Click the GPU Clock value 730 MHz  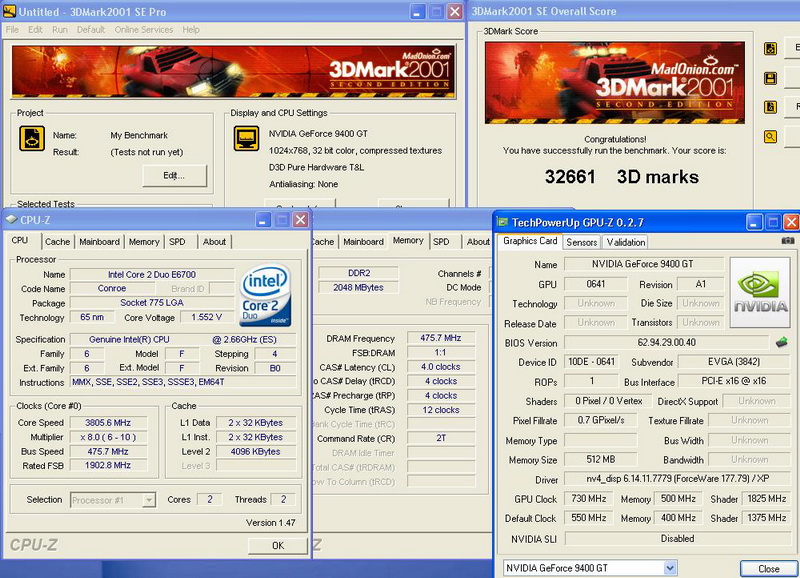click(x=589, y=498)
